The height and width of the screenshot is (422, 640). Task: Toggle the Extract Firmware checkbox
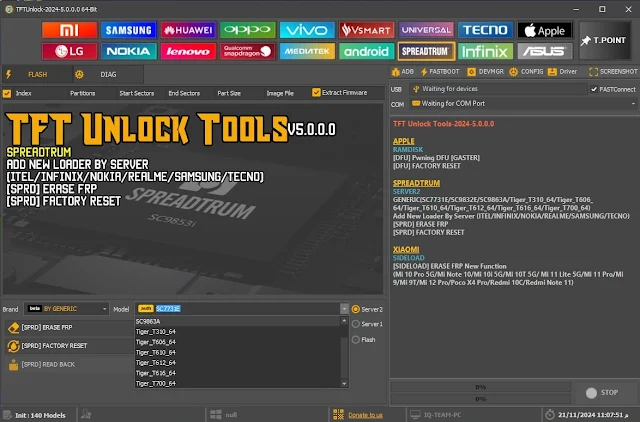316,93
